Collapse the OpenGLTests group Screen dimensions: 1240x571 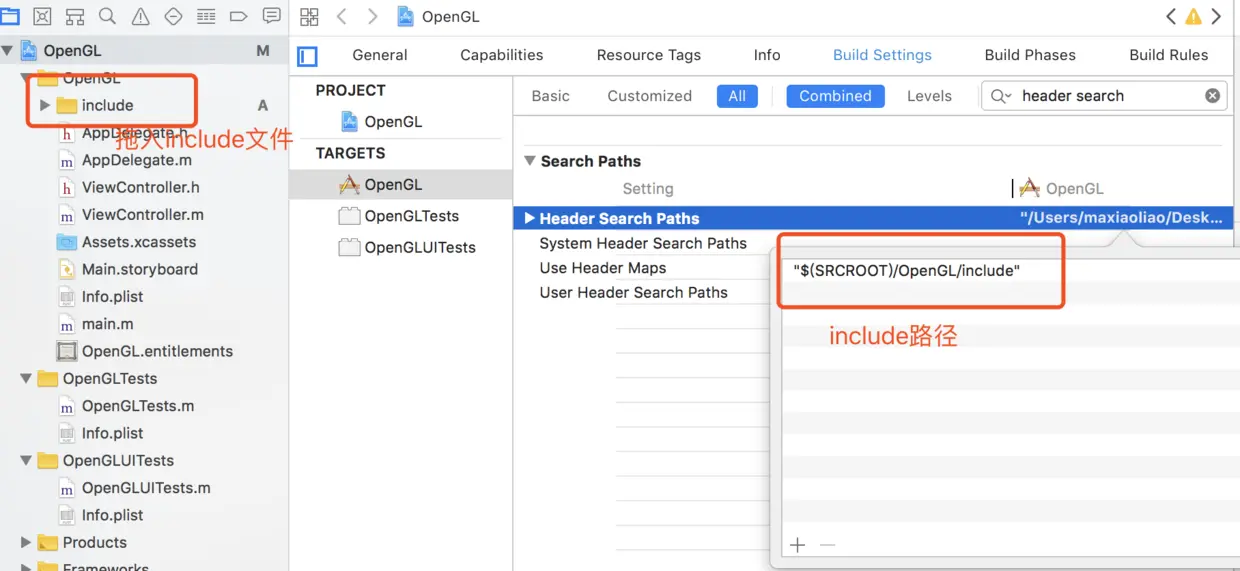pos(26,378)
